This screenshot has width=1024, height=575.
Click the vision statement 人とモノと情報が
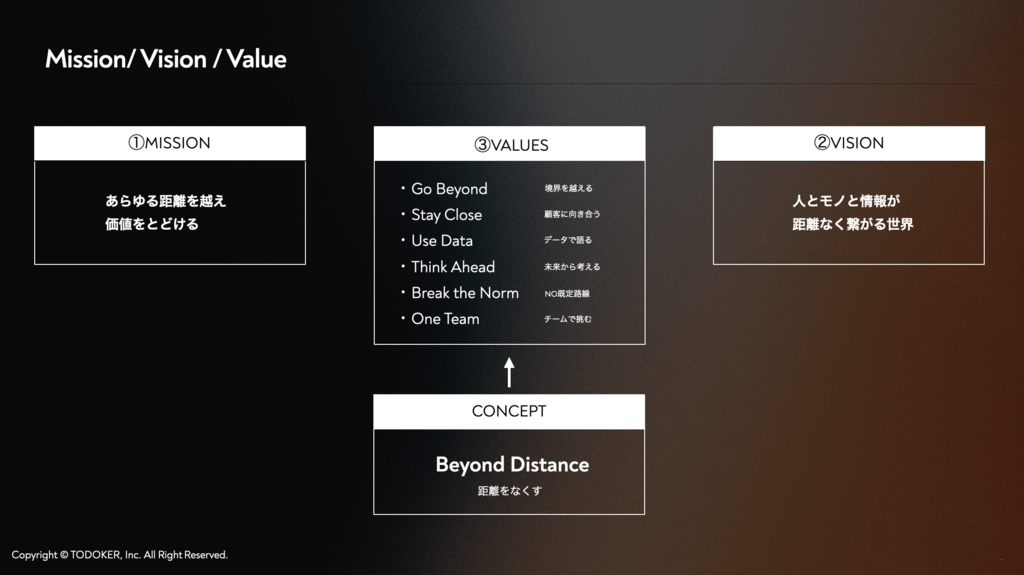tap(846, 201)
